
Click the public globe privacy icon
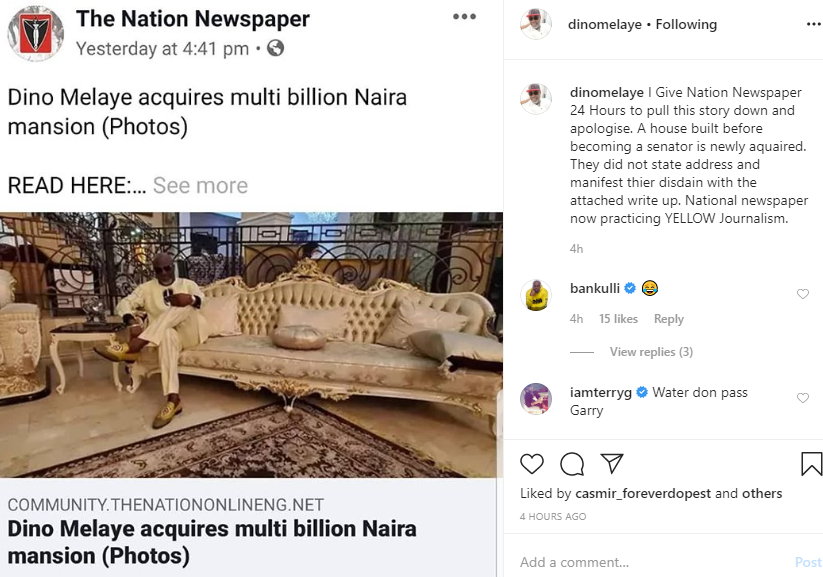275,48
